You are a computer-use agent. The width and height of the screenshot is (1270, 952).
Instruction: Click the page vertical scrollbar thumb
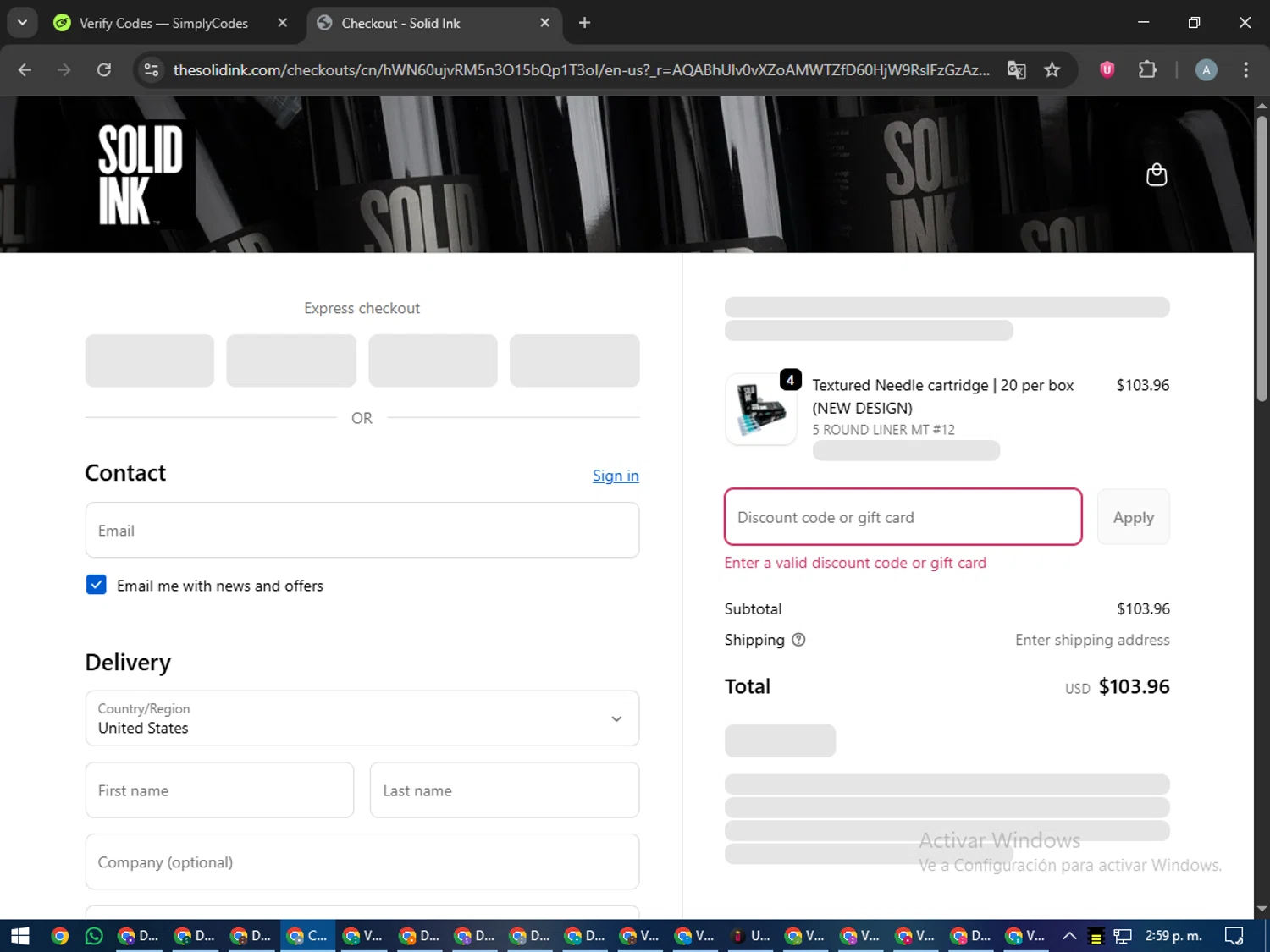(x=1262, y=258)
